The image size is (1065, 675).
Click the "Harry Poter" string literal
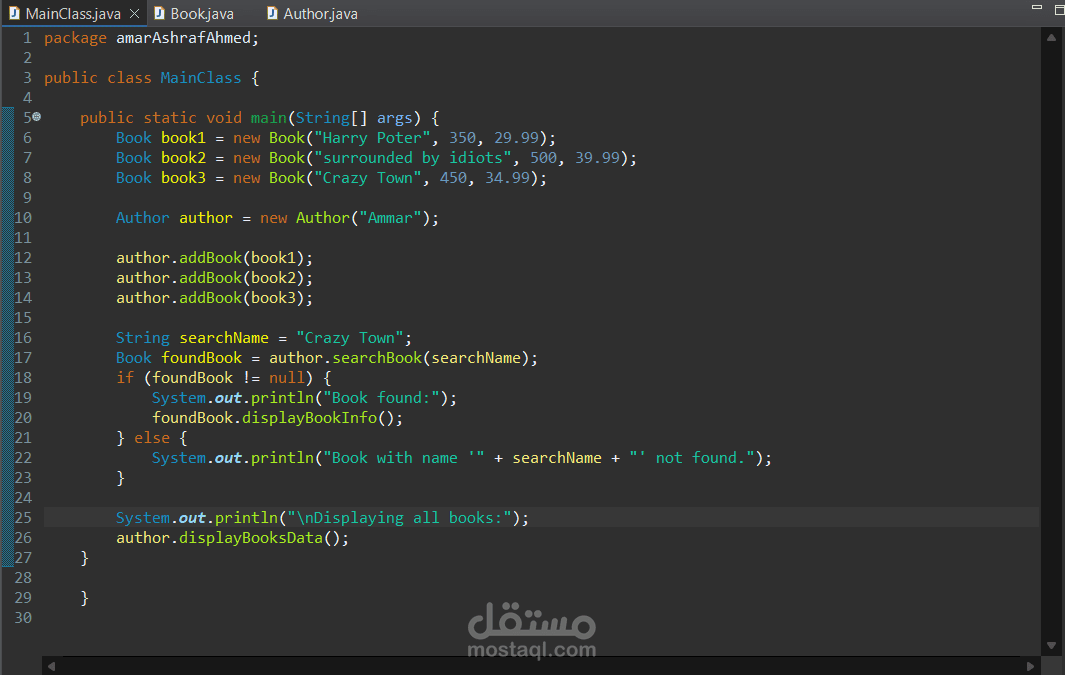pos(372,138)
